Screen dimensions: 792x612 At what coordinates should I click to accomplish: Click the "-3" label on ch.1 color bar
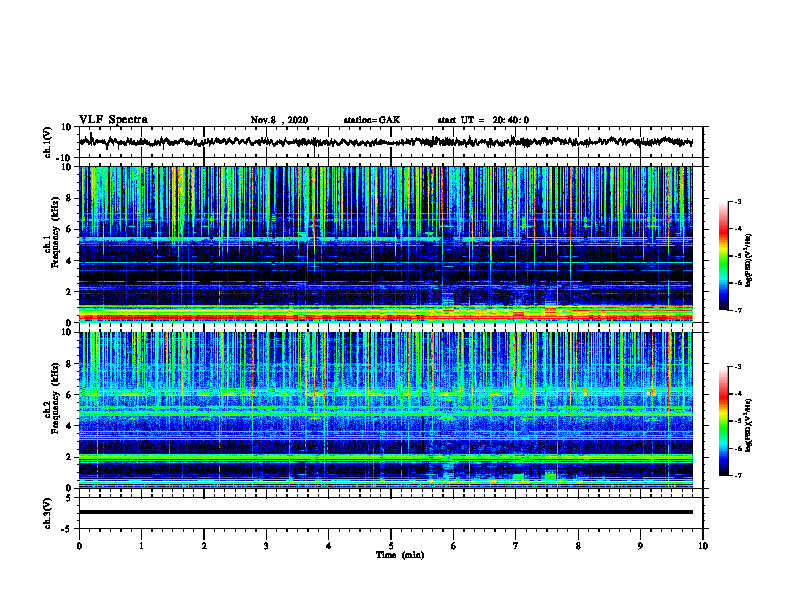pos(738,201)
